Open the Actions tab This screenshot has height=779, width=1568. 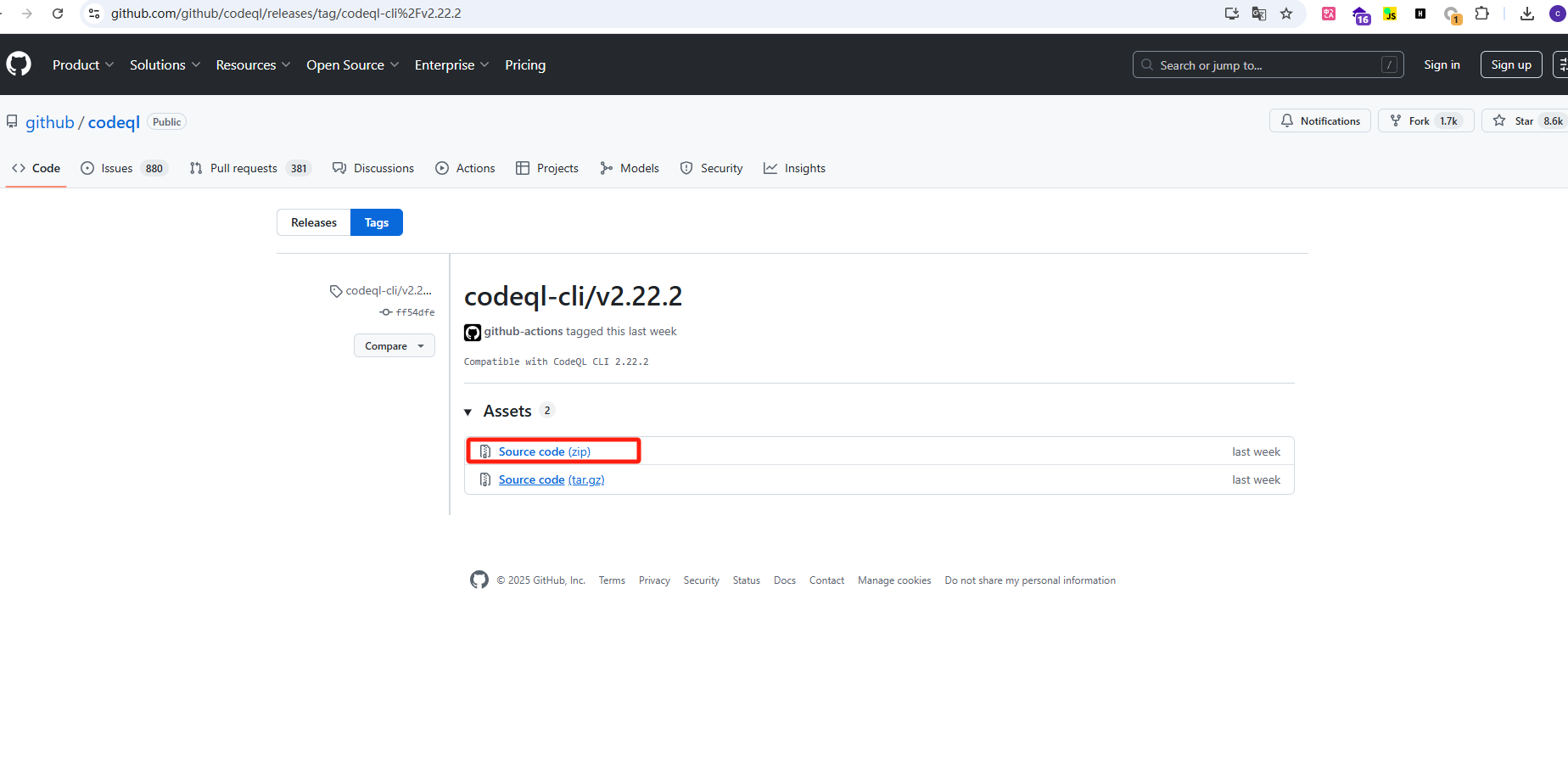(x=465, y=168)
